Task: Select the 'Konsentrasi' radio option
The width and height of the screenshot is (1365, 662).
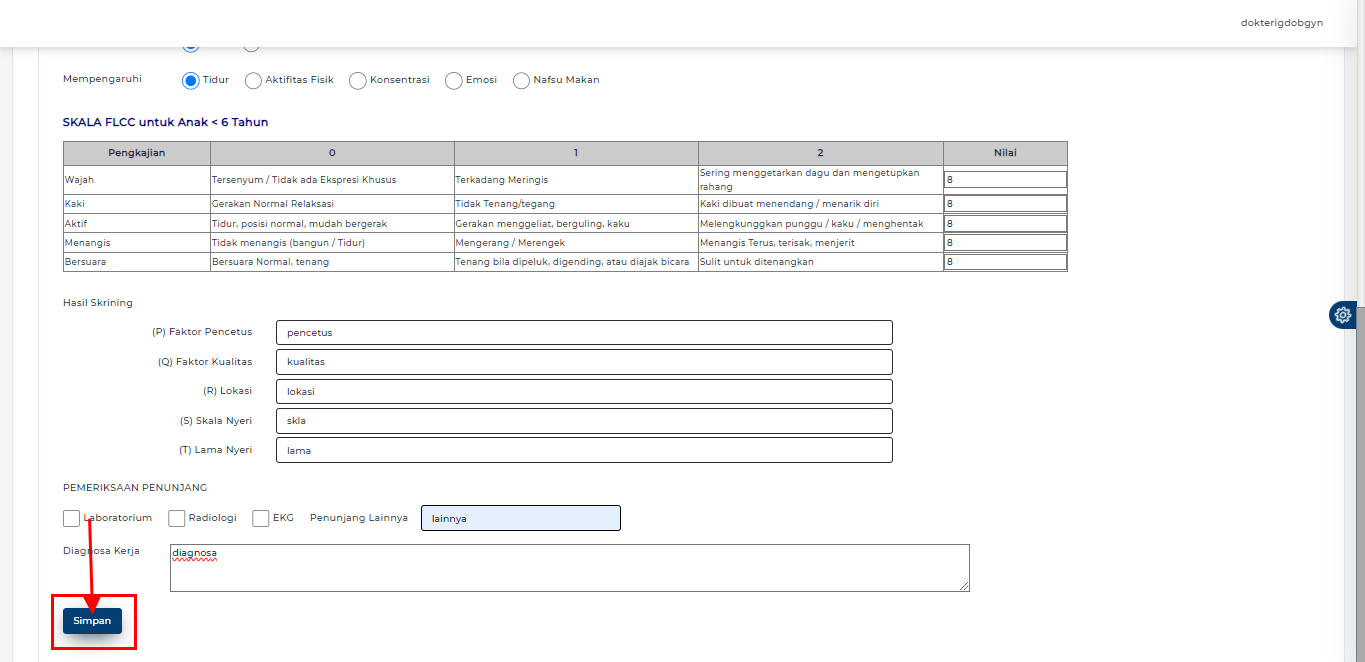Action: pos(357,80)
